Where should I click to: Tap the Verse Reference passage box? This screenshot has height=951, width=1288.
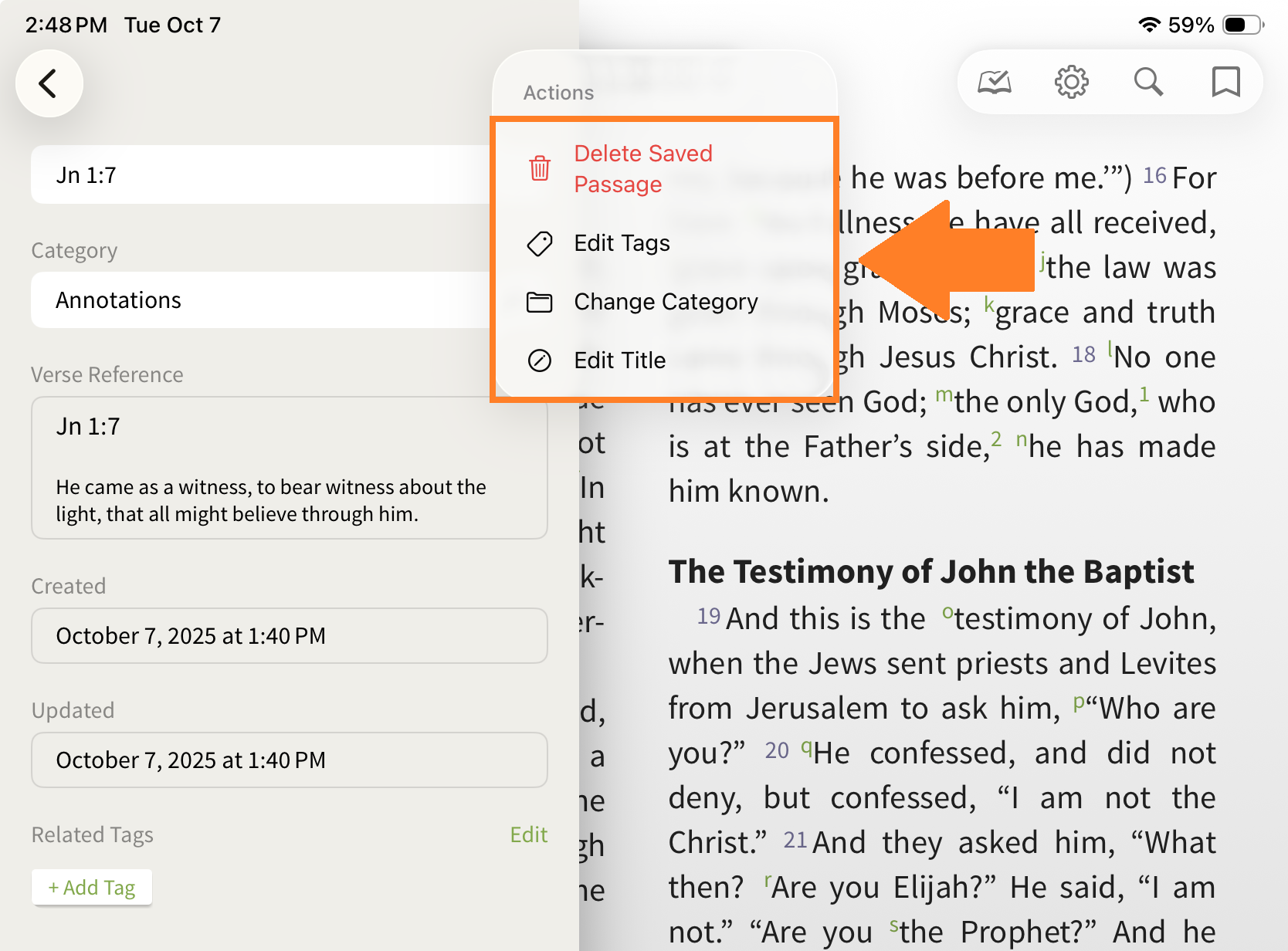[289, 468]
